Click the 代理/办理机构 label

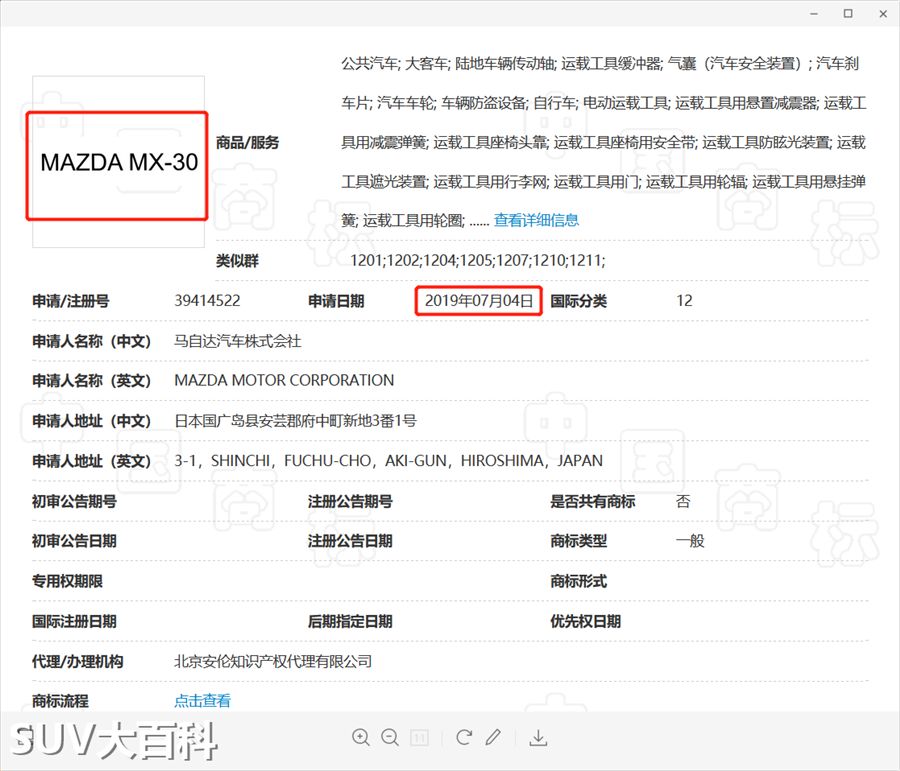tap(77, 661)
